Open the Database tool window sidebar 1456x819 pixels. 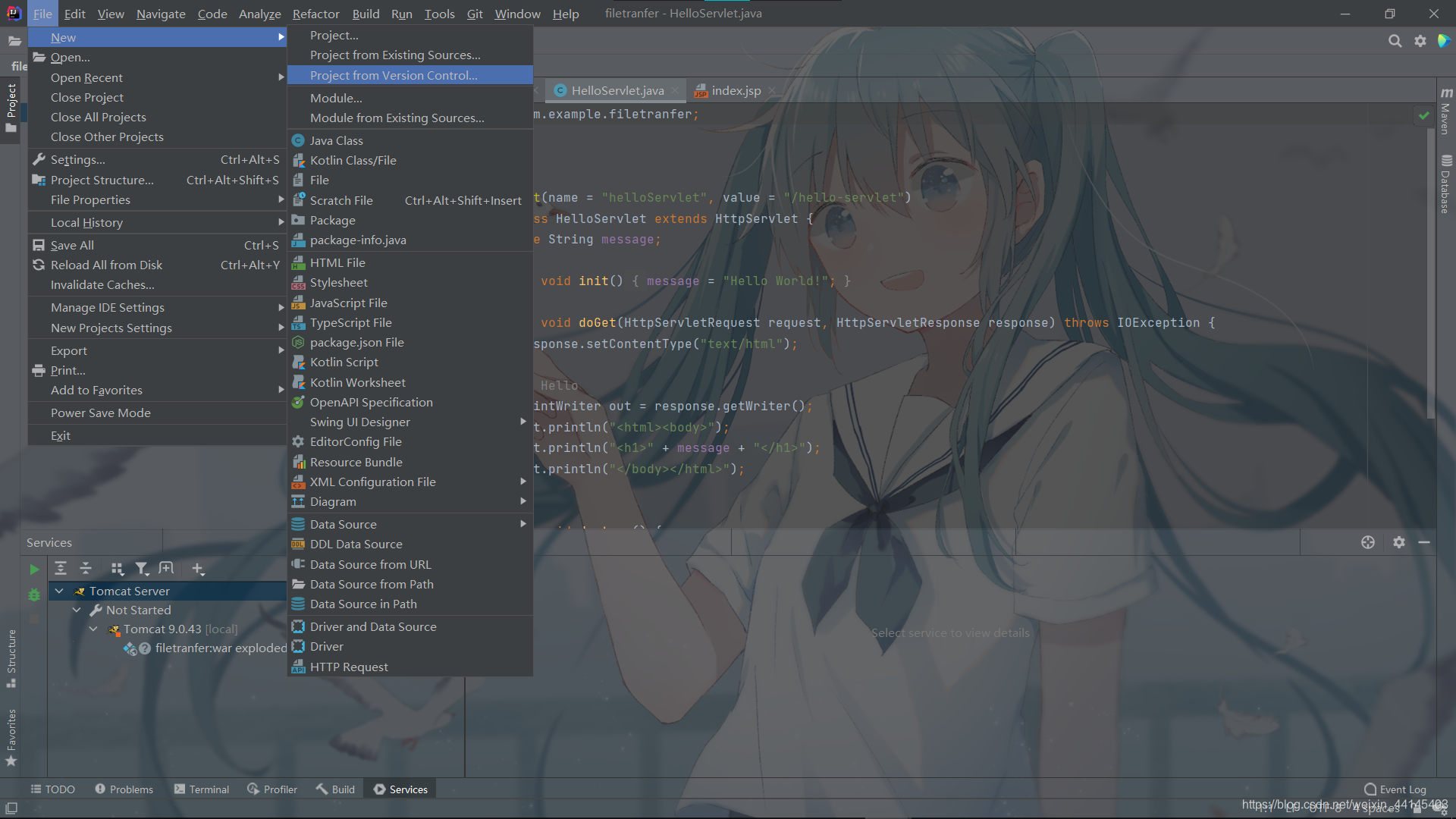click(x=1446, y=186)
